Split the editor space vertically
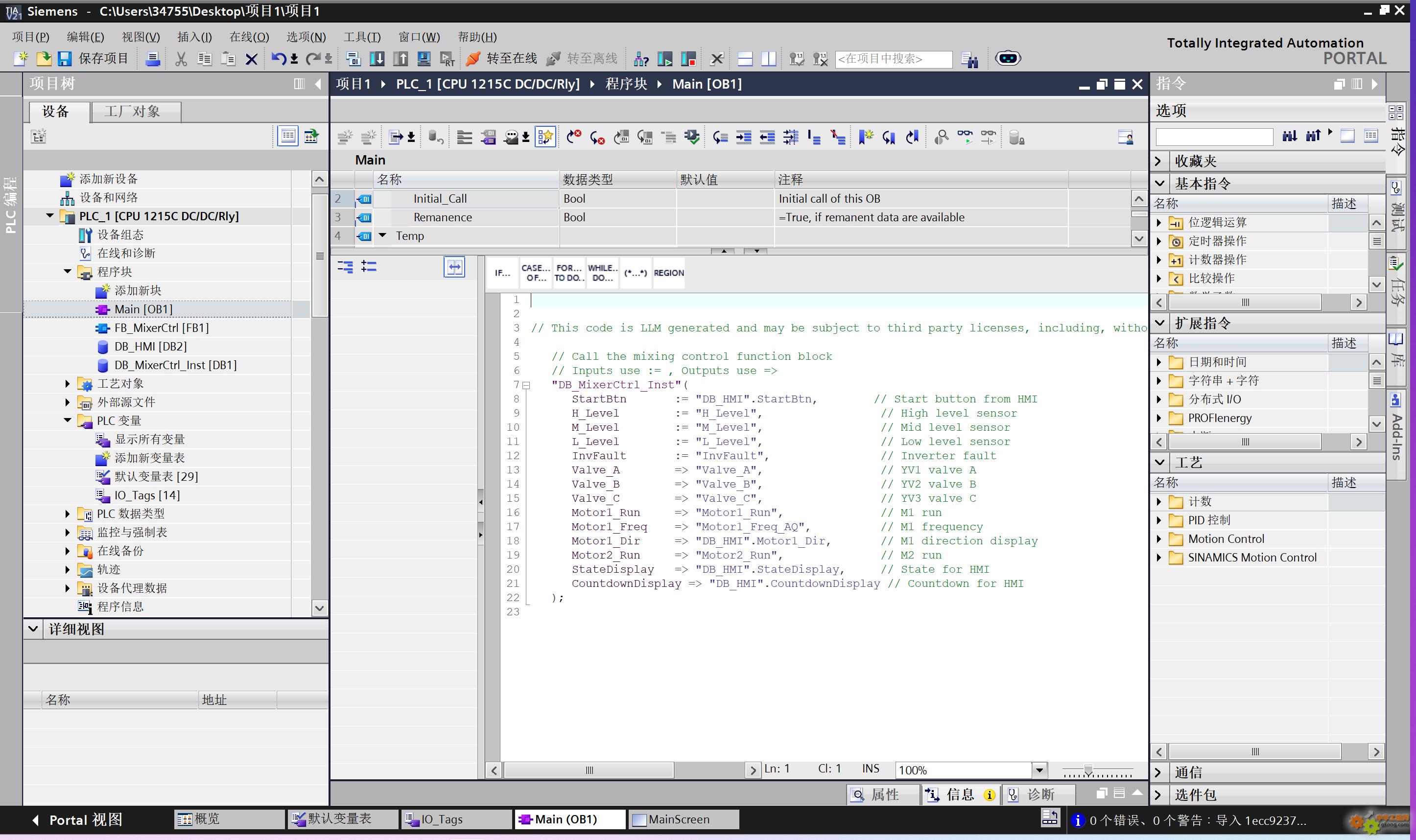This screenshot has height=840, width=1416. point(769,58)
